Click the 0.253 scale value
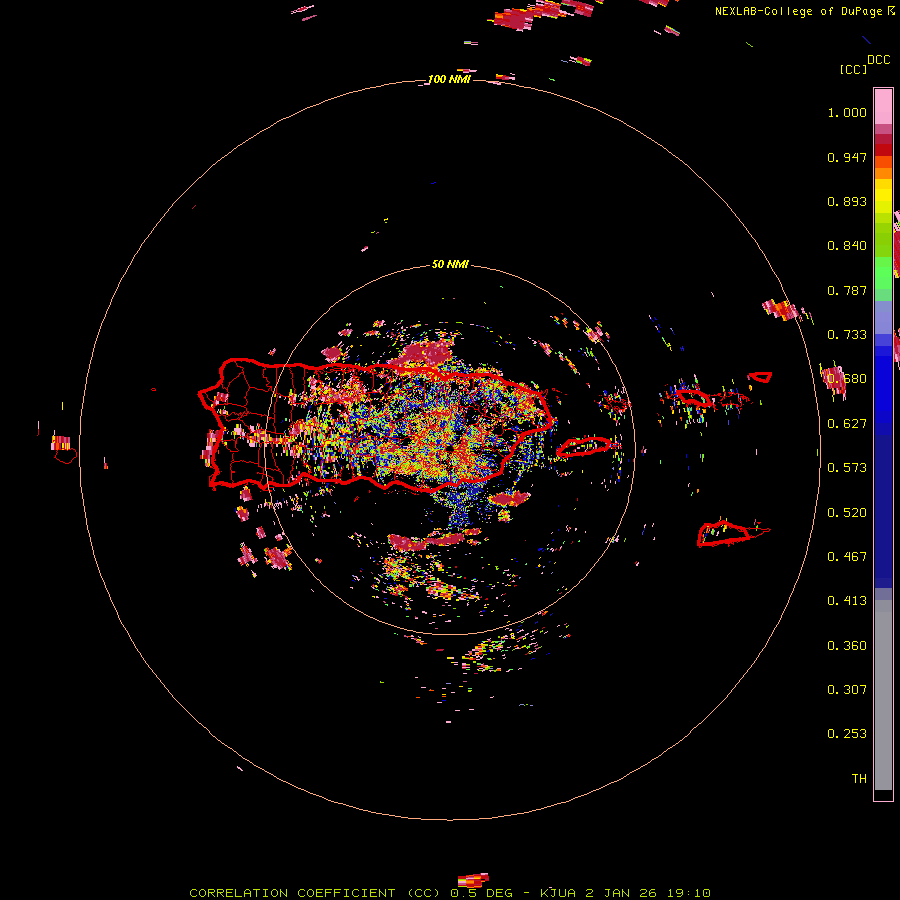This screenshot has height=900, width=900. pos(847,734)
